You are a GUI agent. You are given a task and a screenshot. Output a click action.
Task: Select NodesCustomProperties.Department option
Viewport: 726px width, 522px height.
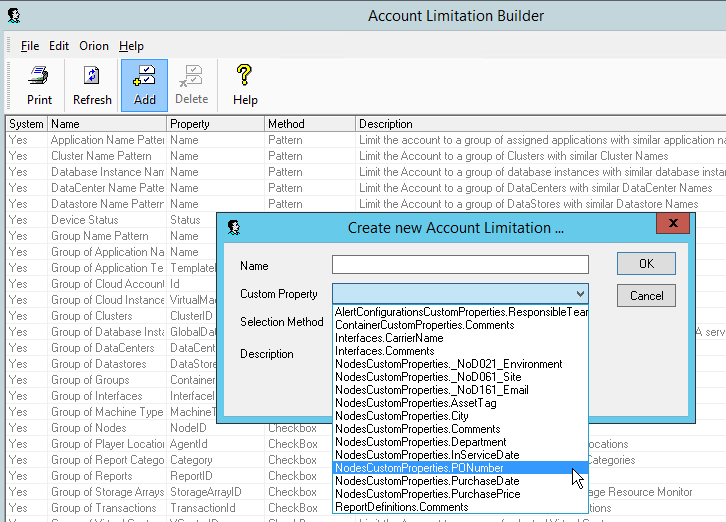click(460, 442)
